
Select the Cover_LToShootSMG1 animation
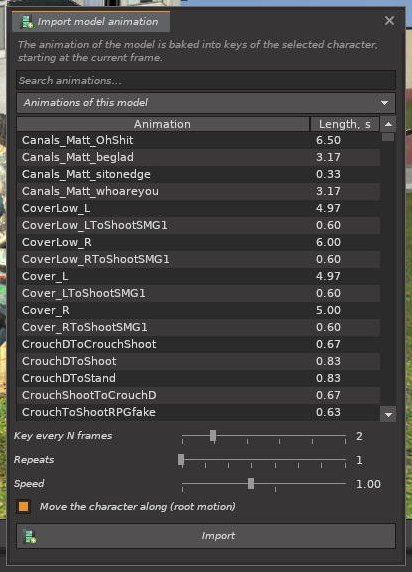[x=198, y=293]
